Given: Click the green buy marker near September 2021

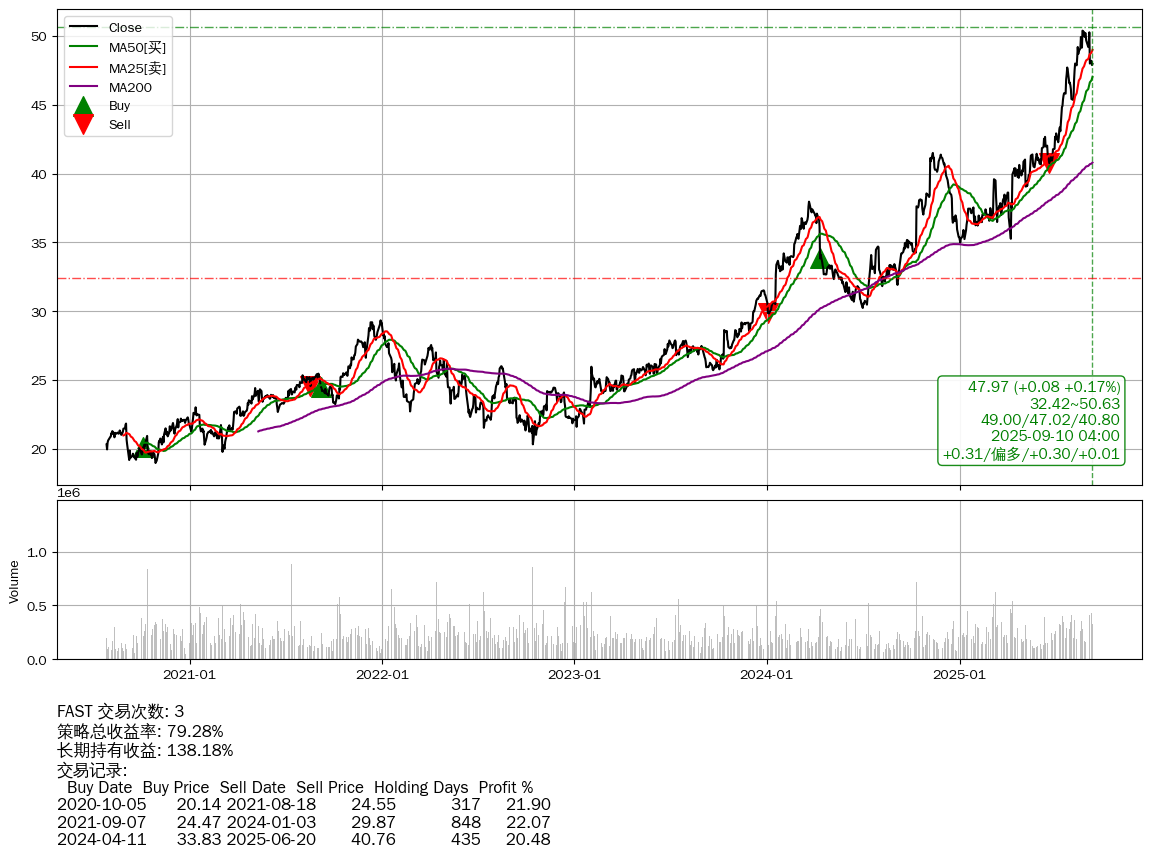Looking at the screenshot, I should coord(320,387).
